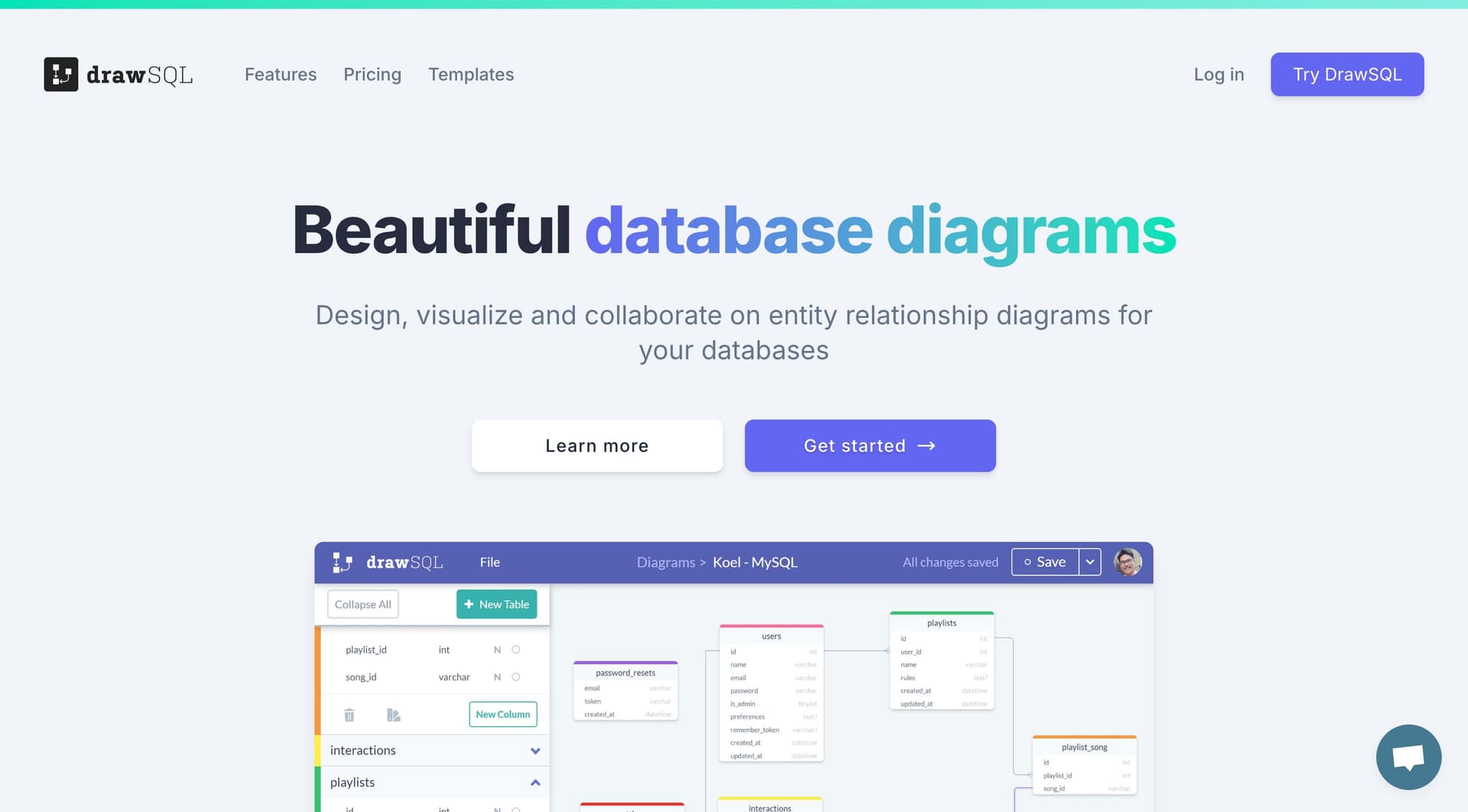
Task: Click the arrow on the Get started button
Action: (x=926, y=446)
